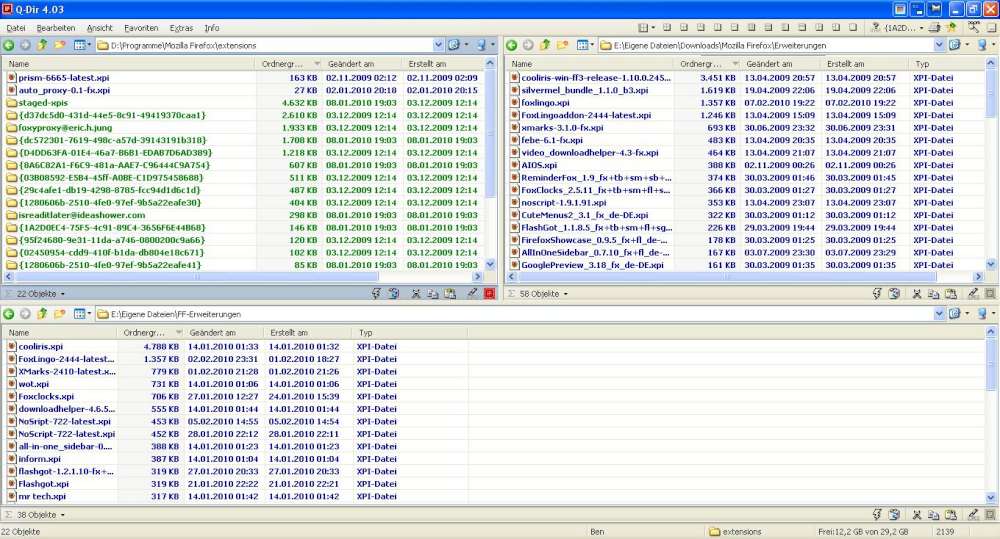Open the '58 Objekte' status dropdown
This screenshot has width=1000, height=539.
[x=539, y=294]
